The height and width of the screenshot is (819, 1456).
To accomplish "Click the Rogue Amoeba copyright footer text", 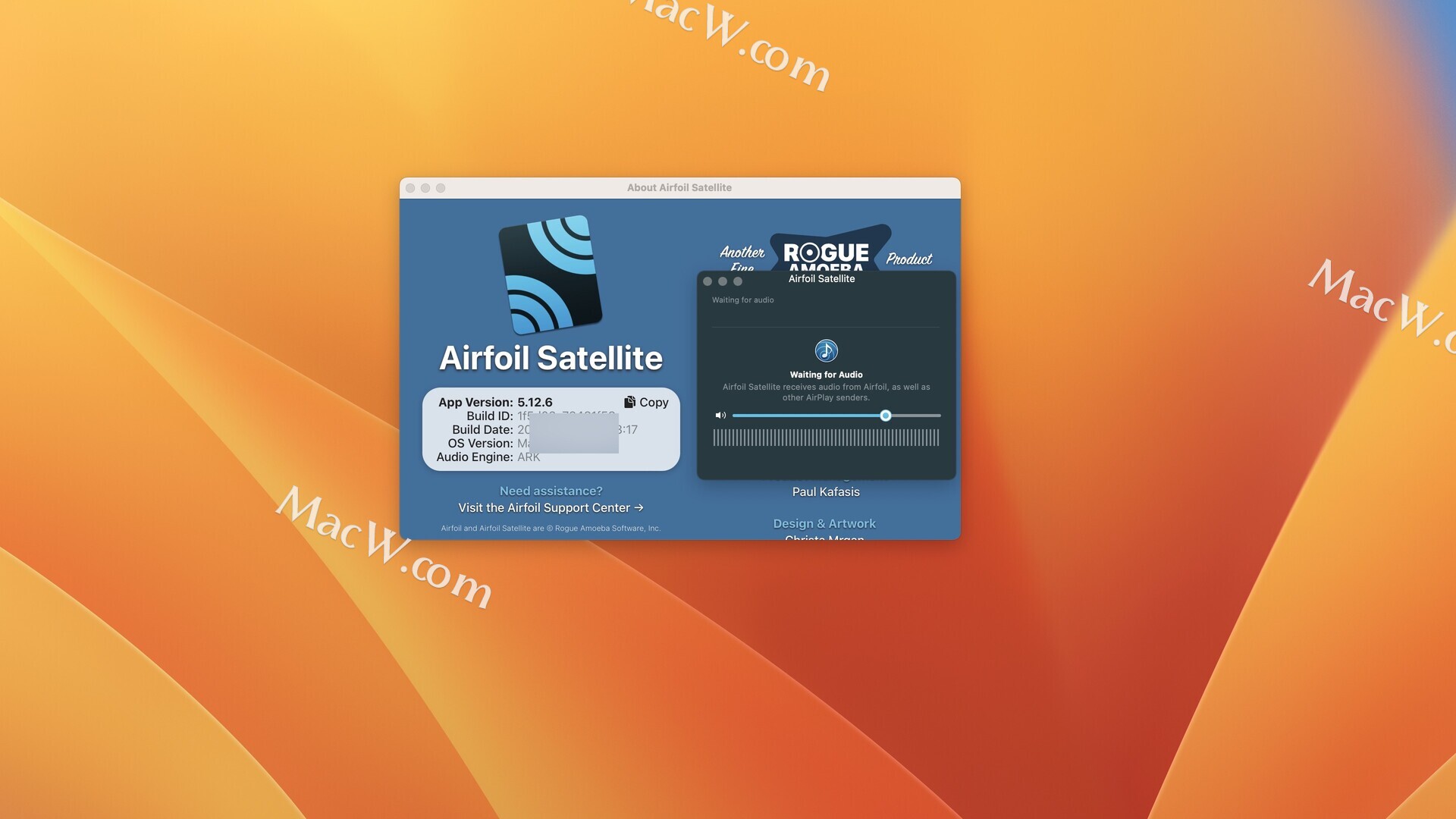I will click(x=551, y=529).
